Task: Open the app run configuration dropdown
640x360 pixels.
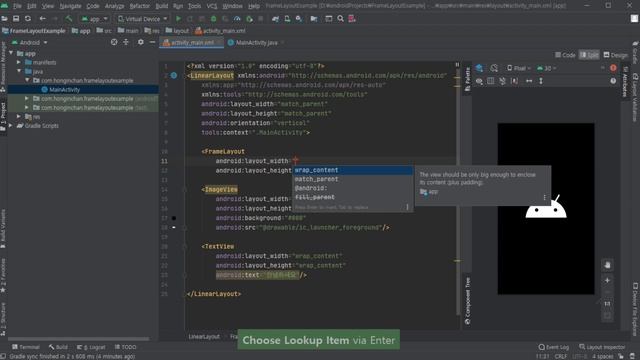Action: (x=95, y=19)
